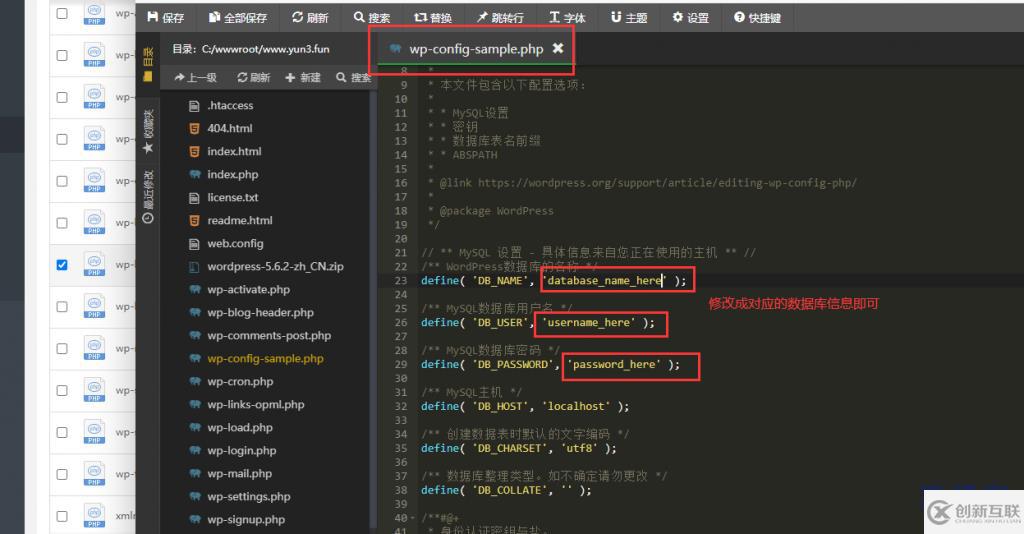1024x534 pixels.
Task: Open wp-cron.php in the file tree
Action: (240, 382)
